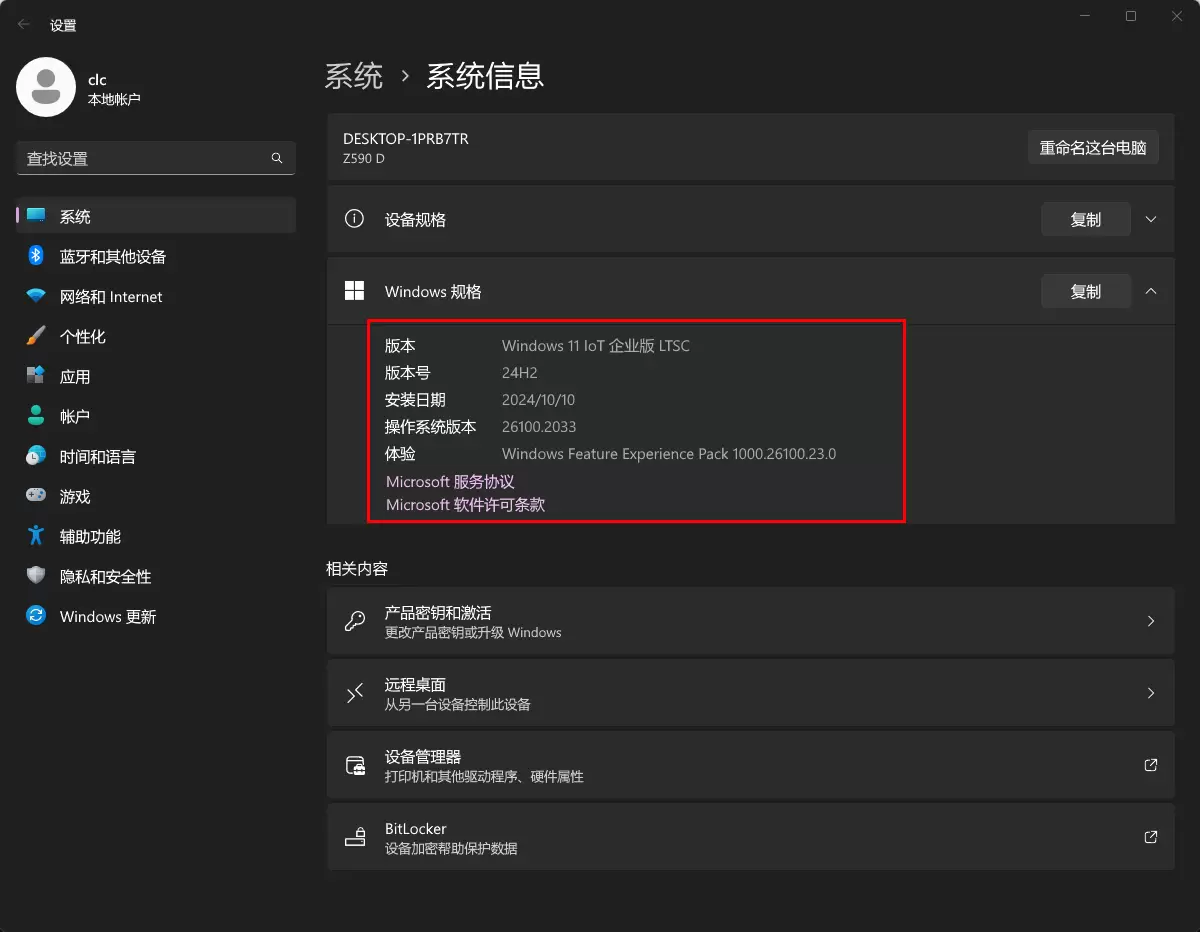Click the Accessibility figure icon
Screen dimensions: 1200x932
click(x=36, y=536)
